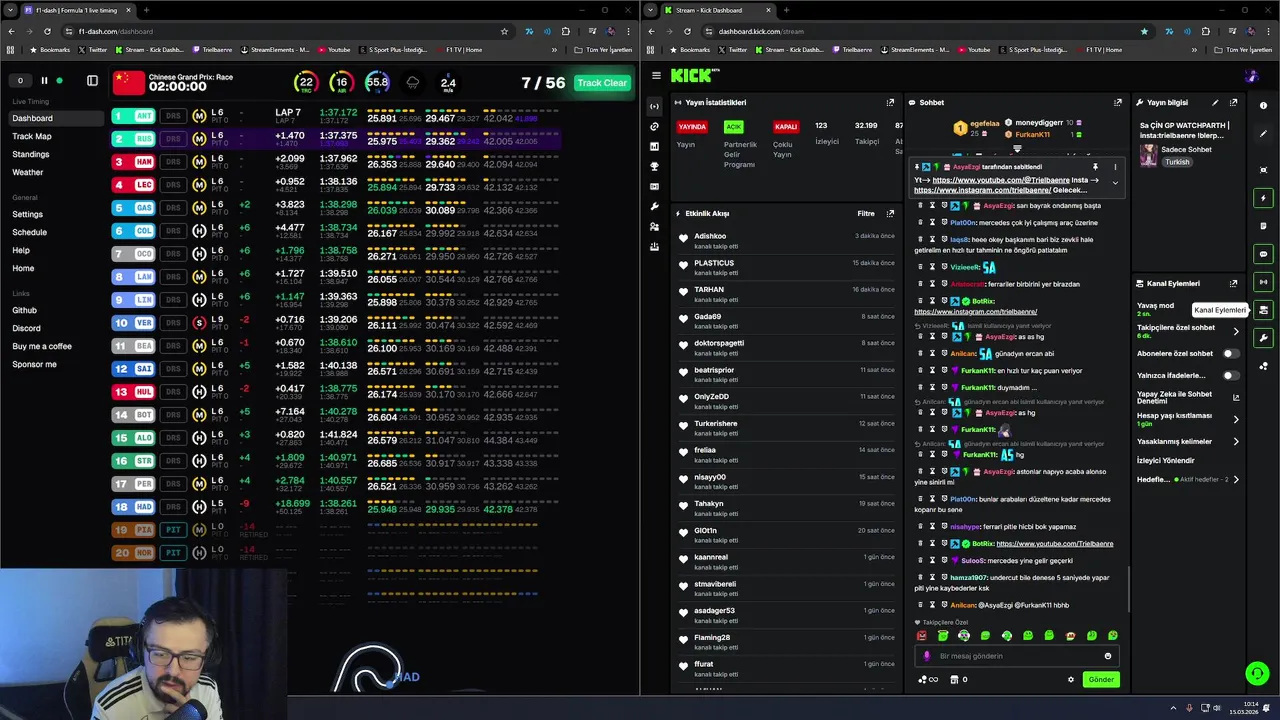Open the download icon in Kick left sidebar
This screenshot has width=1280, height=720.
coord(654,246)
